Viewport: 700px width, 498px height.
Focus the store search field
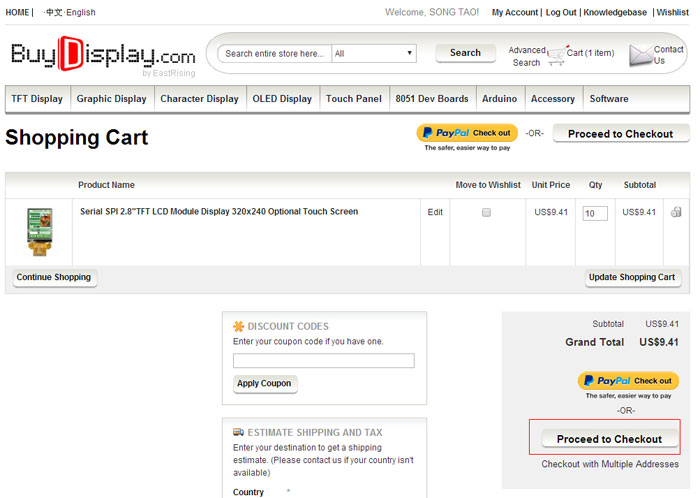[x=274, y=54]
